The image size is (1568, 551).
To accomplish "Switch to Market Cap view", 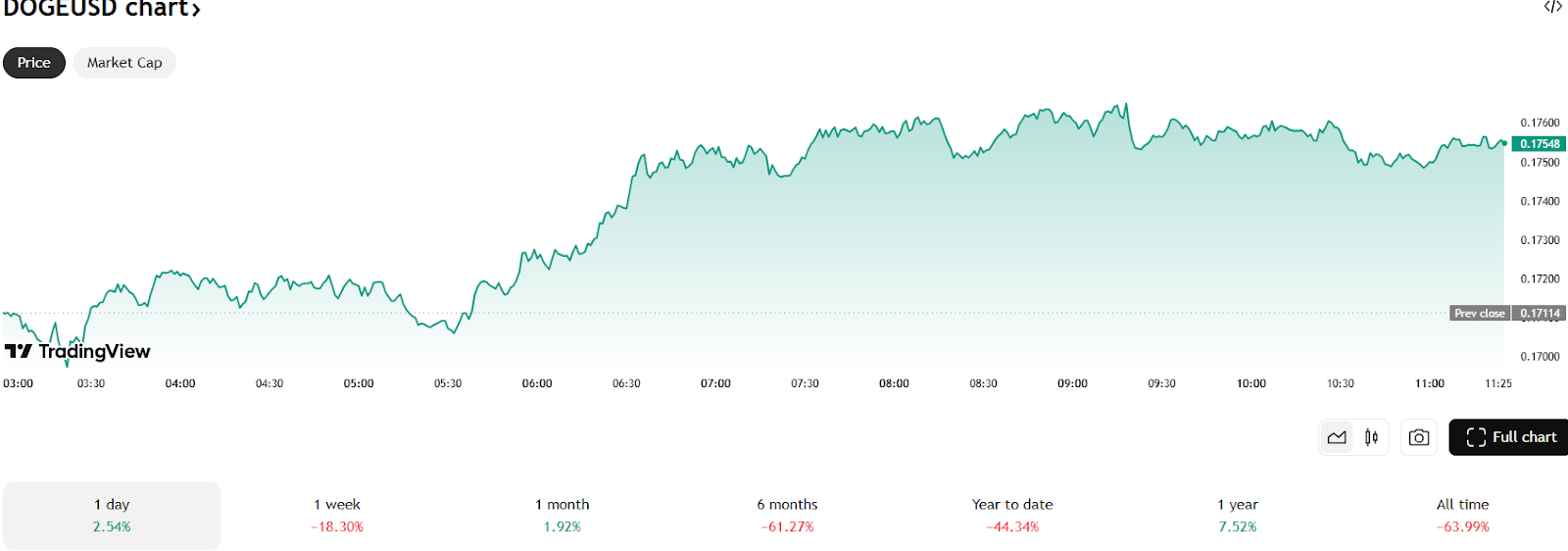I will (x=124, y=63).
